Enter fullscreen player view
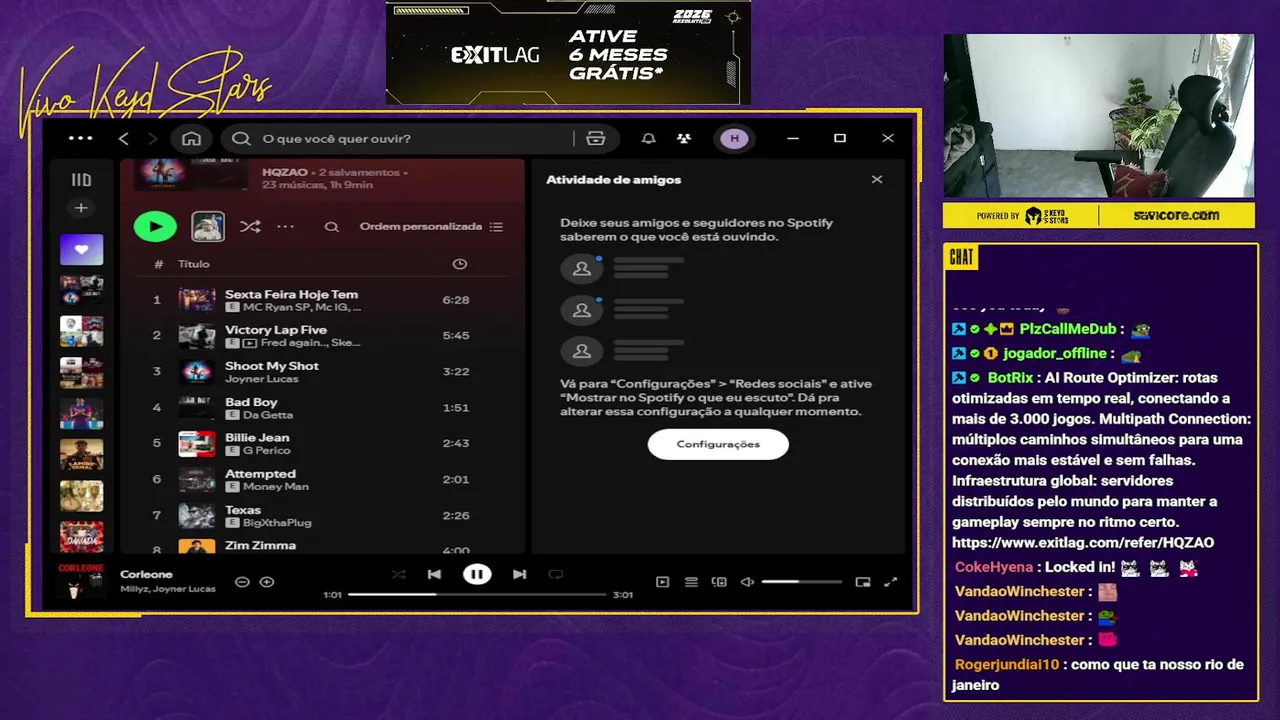 pyautogui.click(x=891, y=582)
